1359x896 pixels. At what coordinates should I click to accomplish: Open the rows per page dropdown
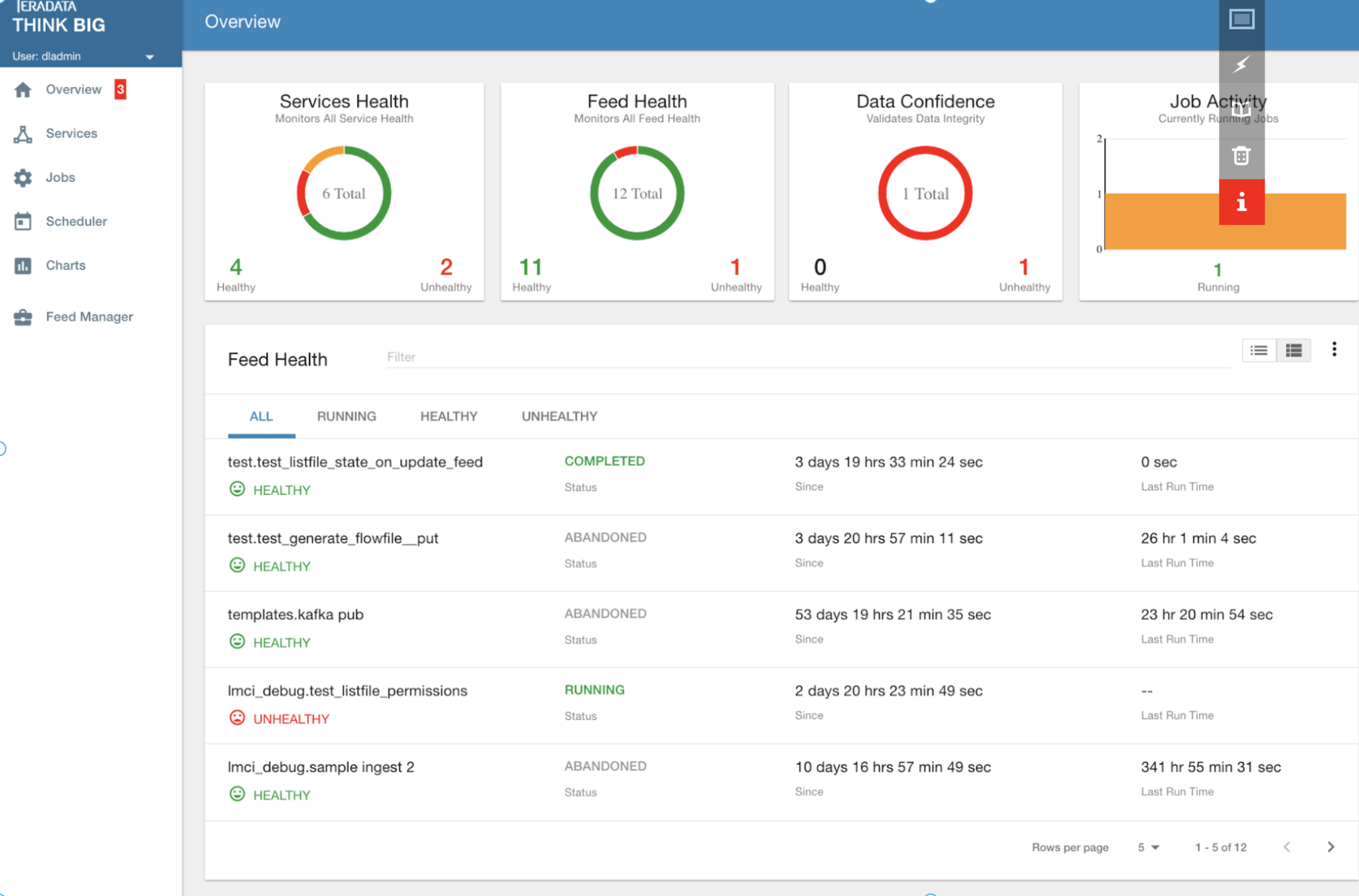[x=1148, y=848]
